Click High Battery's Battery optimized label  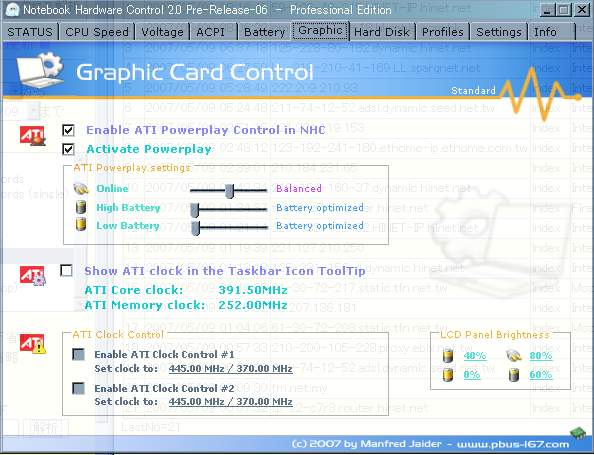coord(320,208)
